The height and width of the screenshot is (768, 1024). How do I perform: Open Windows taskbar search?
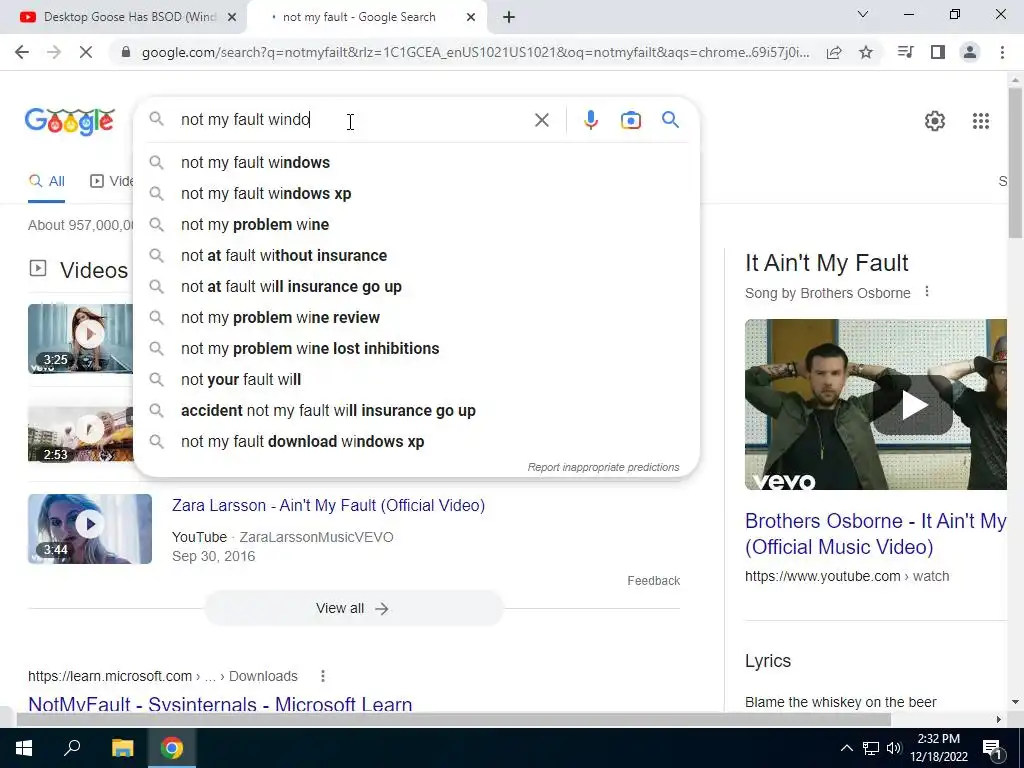pyautogui.click(x=72, y=748)
